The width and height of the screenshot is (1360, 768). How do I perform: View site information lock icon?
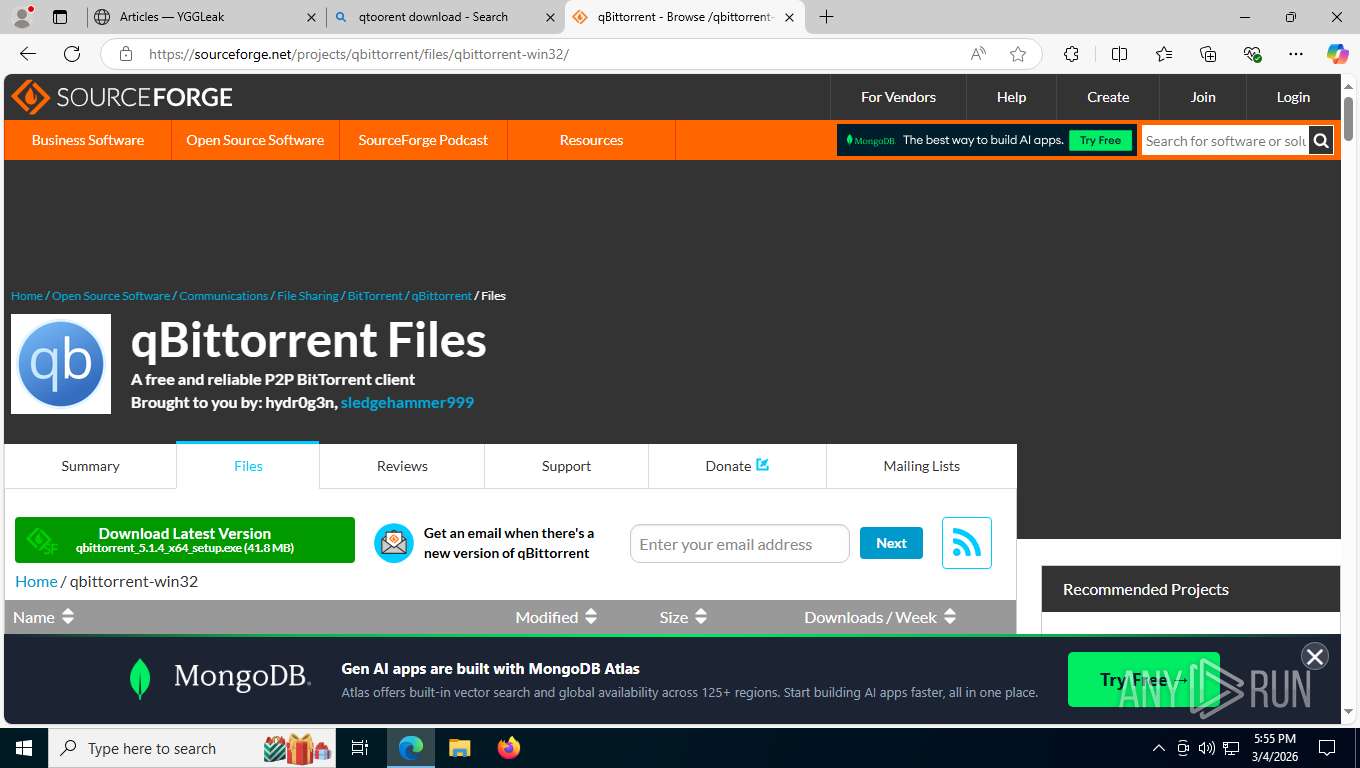(x=125, y=54)
